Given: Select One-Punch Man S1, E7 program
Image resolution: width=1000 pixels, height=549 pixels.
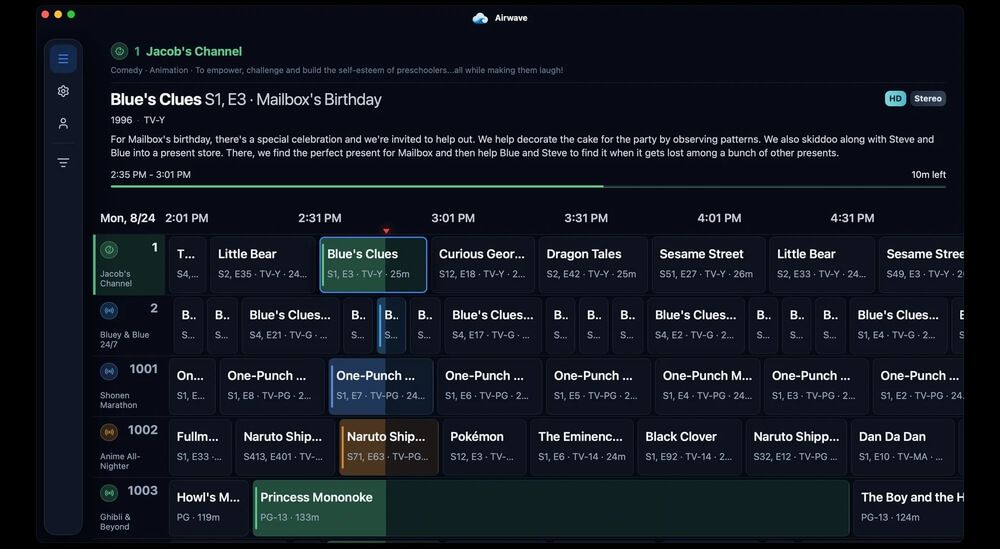Looking at the screenshot, I should pos(381,386).
